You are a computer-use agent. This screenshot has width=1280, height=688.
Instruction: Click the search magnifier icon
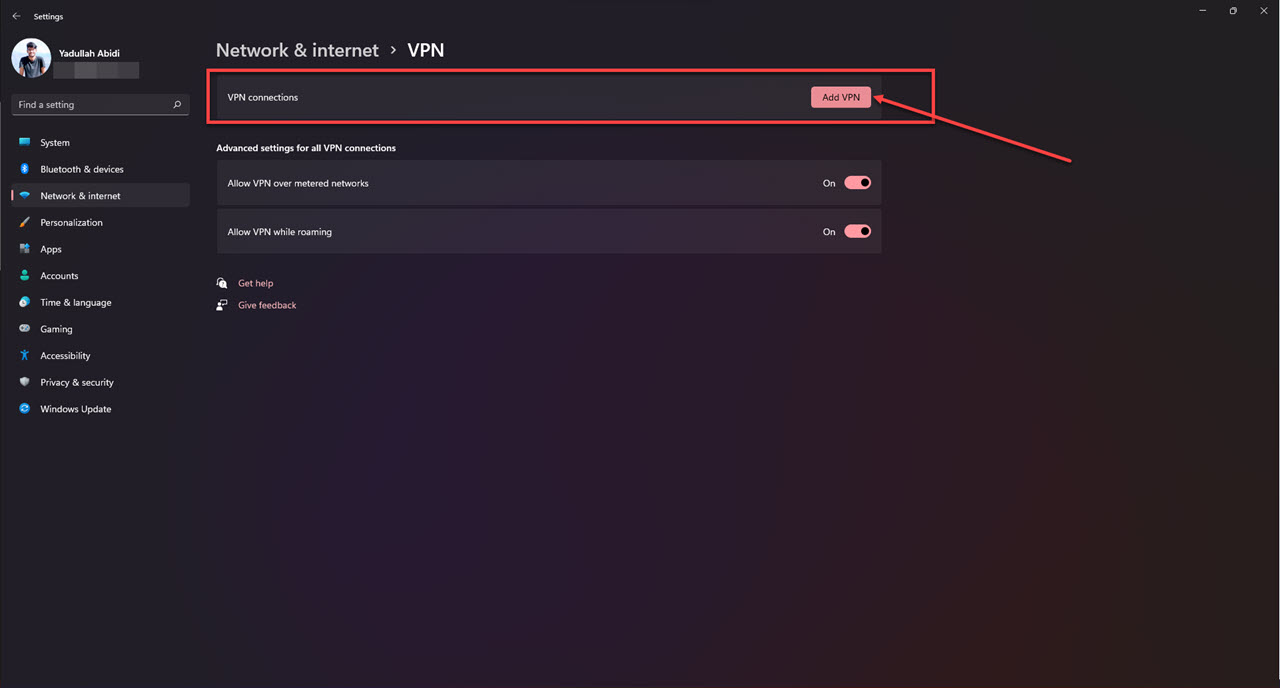coord(177,105)
